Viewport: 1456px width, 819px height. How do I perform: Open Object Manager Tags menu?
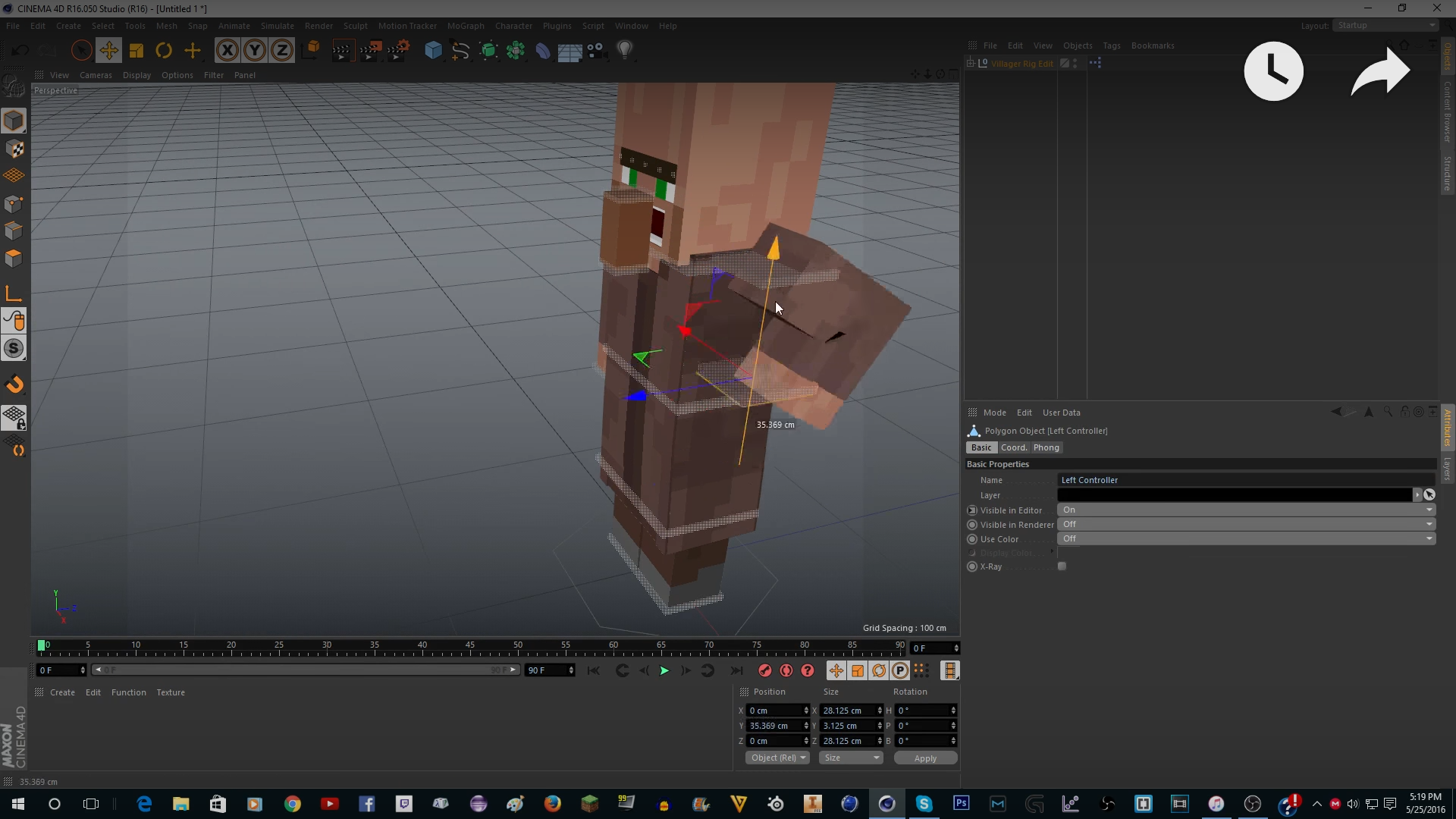[x=1111, y=45]
